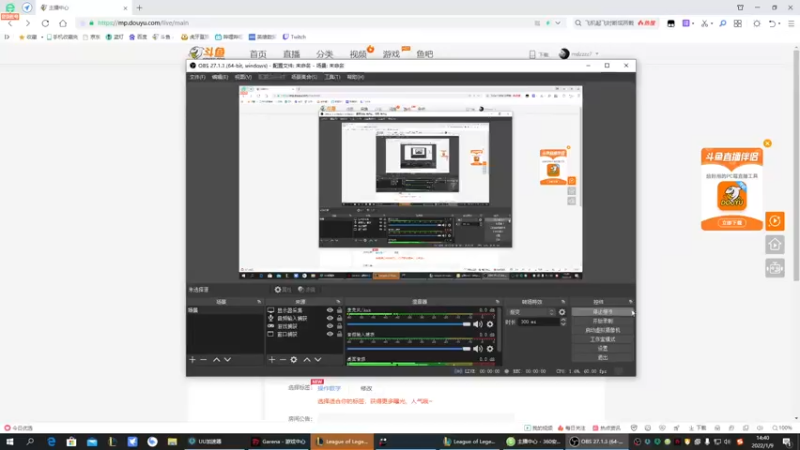Move selected source up with arrow icon
Image resolution: width=800 pixels, height=450 pixels.
tap(307, 360)
